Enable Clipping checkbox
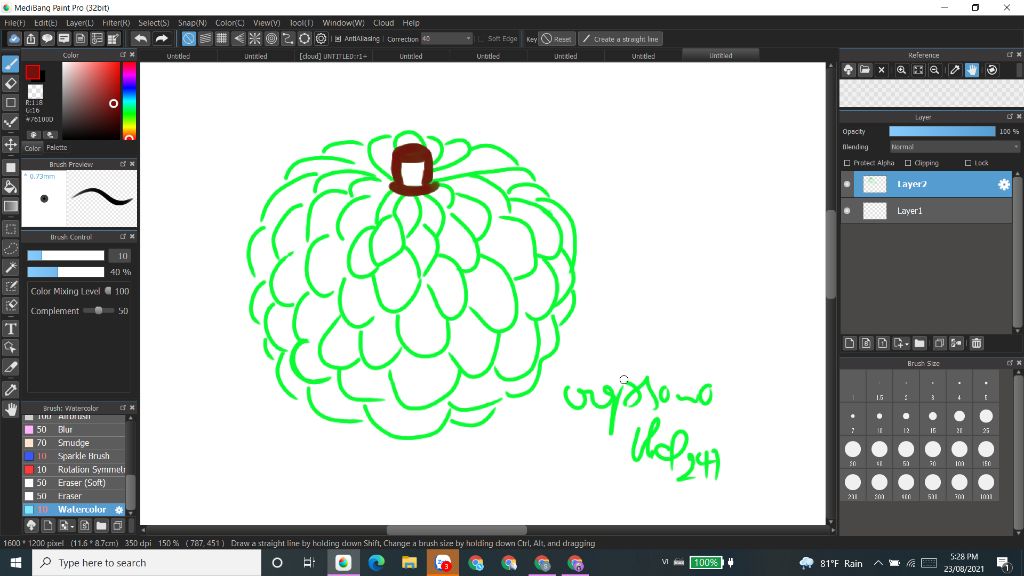Viewport: 1024px width, 576px height. click(x=908, y=163)
